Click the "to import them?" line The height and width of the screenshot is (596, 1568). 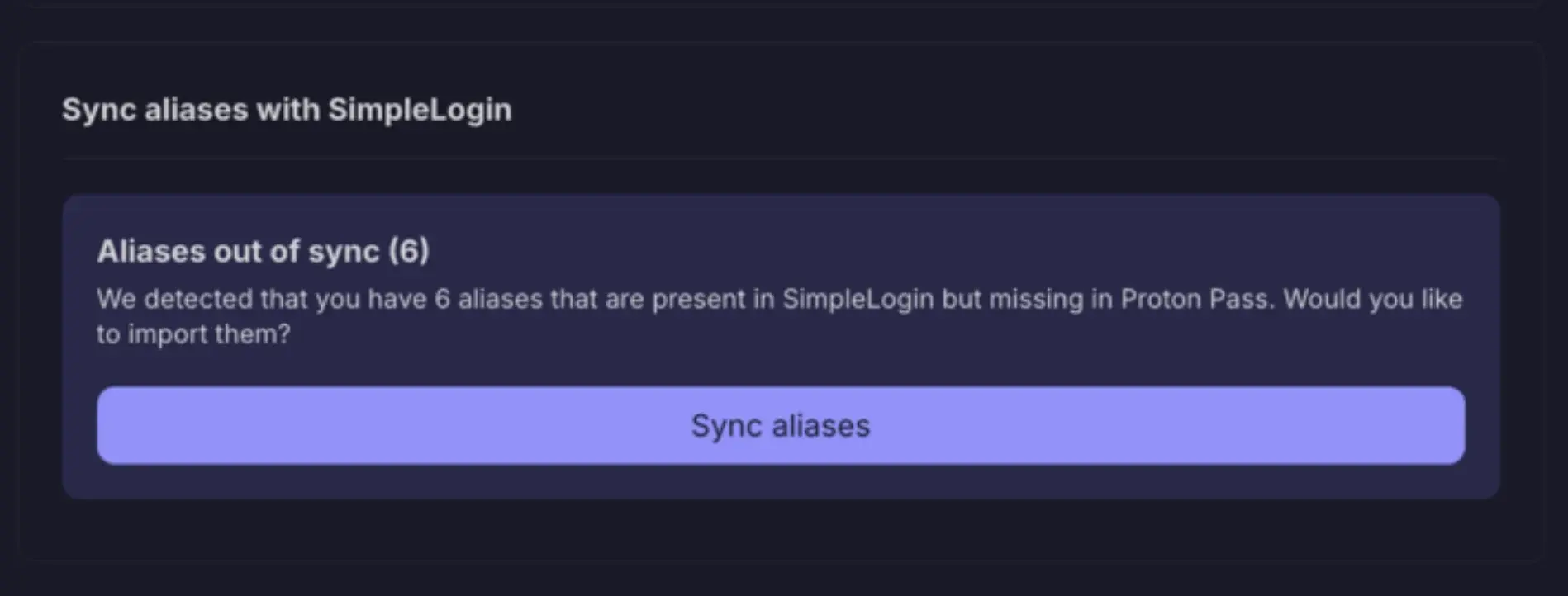[x=193, y=334]
